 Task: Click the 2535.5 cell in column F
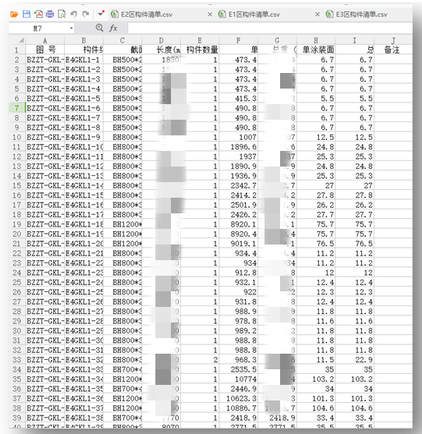click(238, 369)
